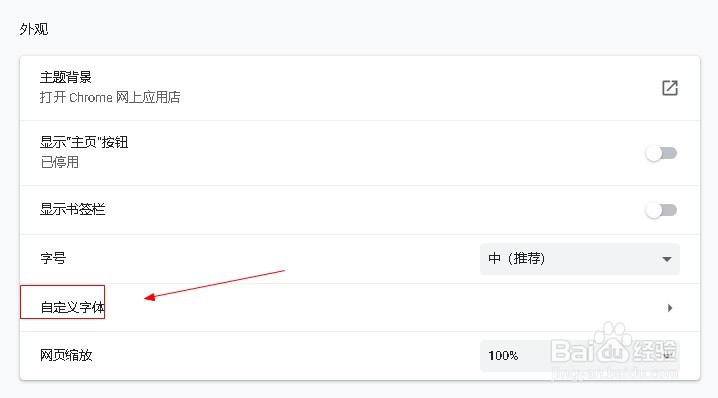Screen dimensions: 718x398
Task: Click the 网页缩放 row label
Action: pyautogui.click(x=66, y=355)
